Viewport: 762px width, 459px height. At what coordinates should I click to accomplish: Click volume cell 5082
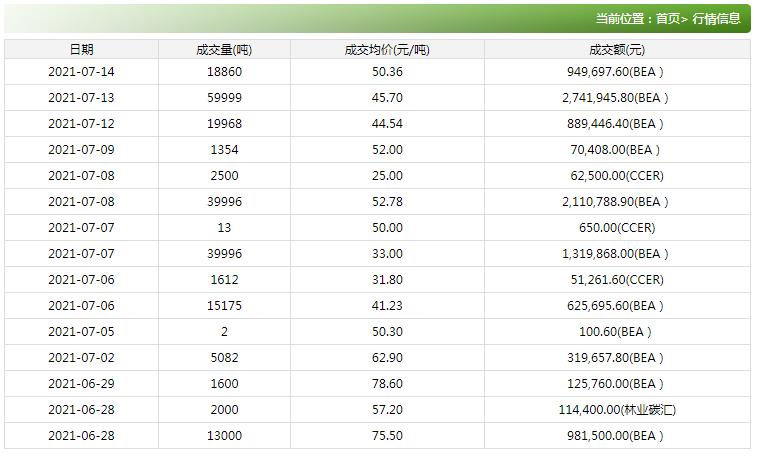coord(224,357)
